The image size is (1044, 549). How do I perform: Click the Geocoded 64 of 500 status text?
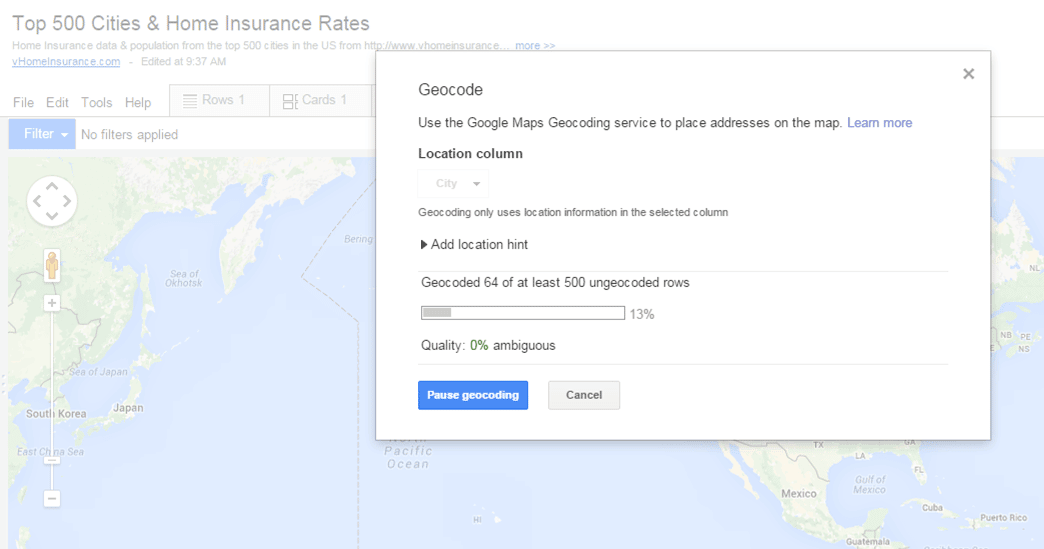[x=555, y=283]
